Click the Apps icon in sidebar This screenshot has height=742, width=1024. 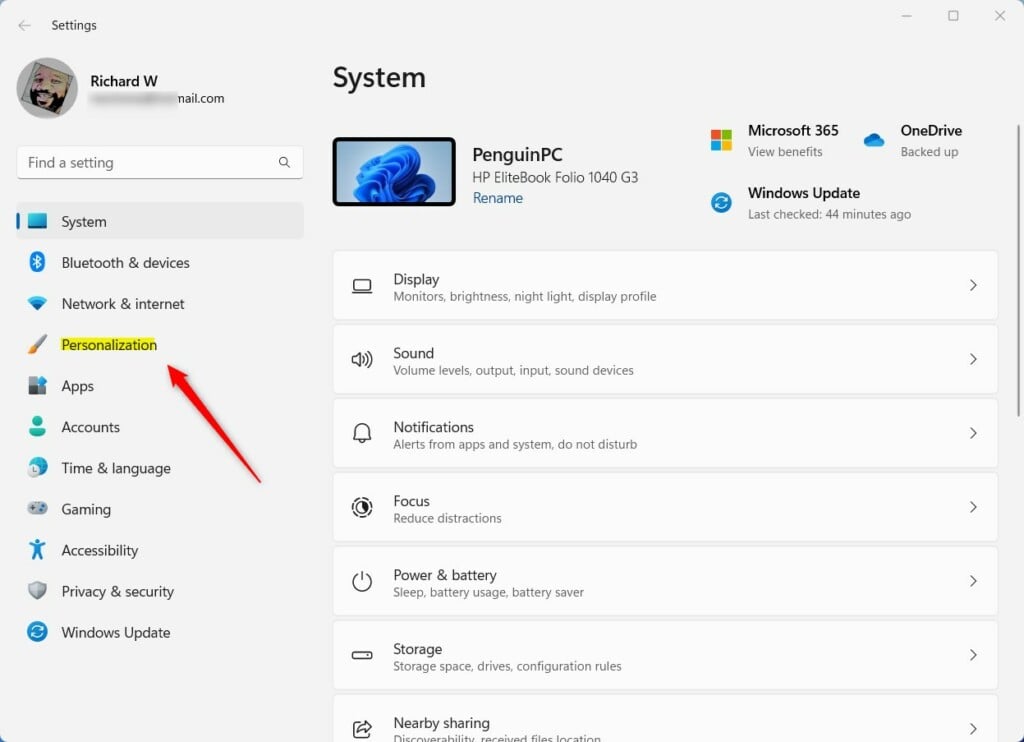tap(37, 385)
